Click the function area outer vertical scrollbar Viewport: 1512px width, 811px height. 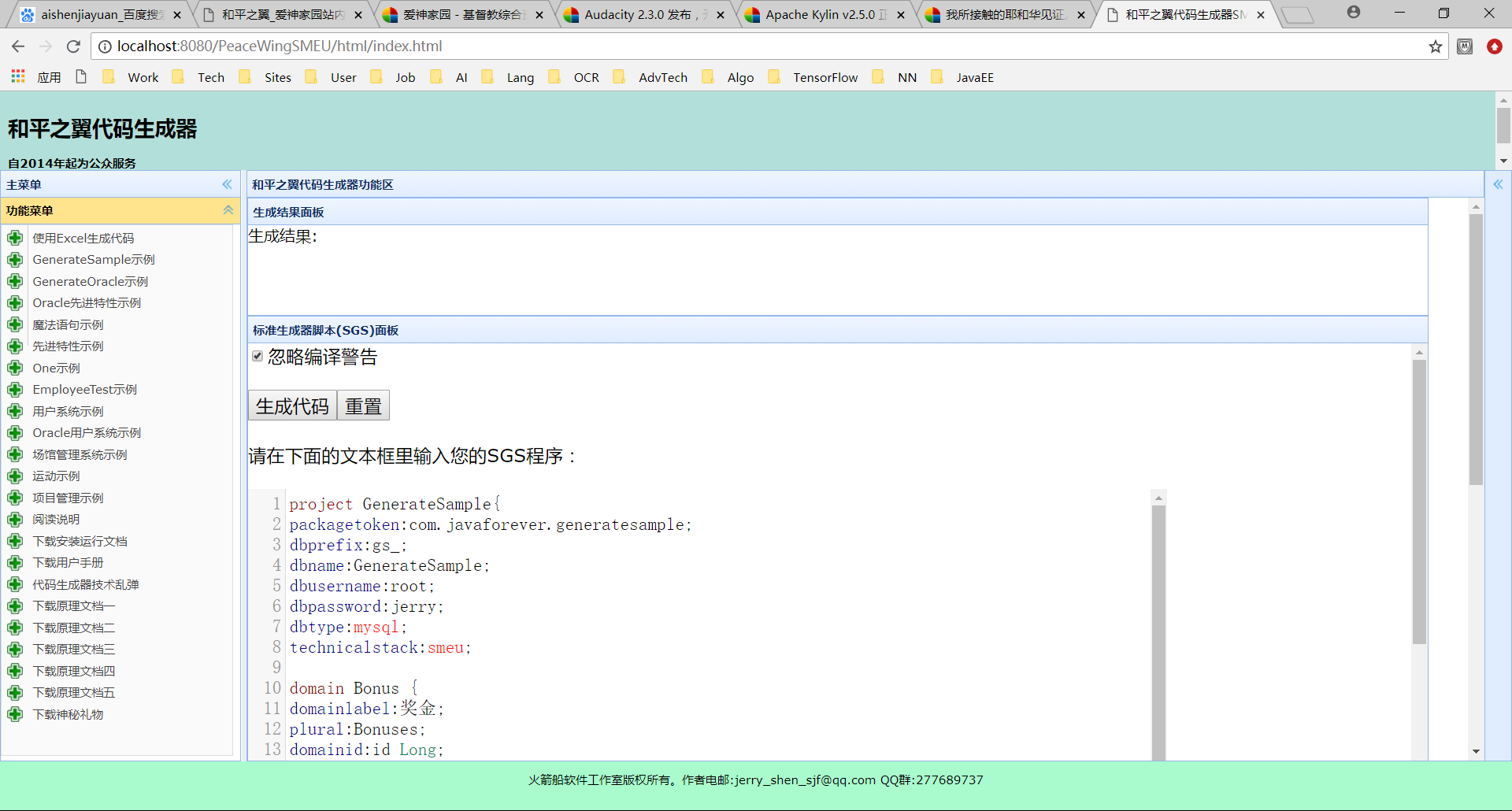coord(1476,349)
